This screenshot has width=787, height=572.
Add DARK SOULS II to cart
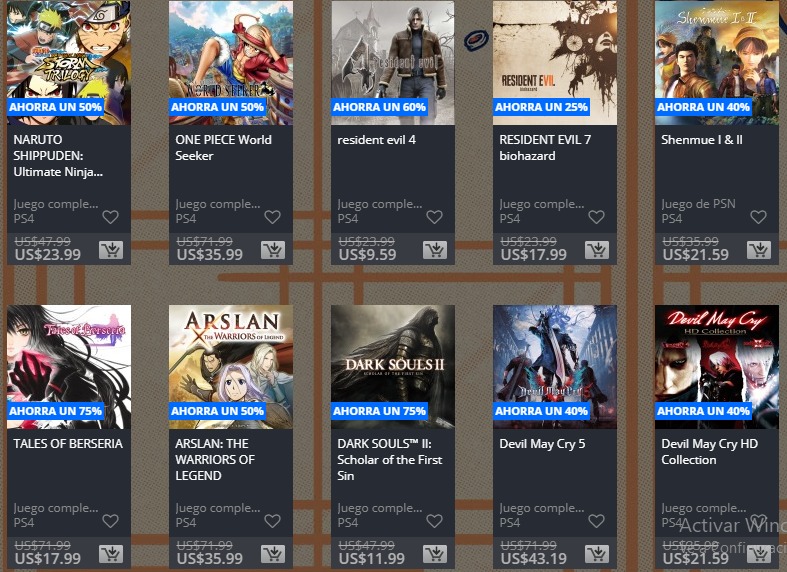[435, 553]
